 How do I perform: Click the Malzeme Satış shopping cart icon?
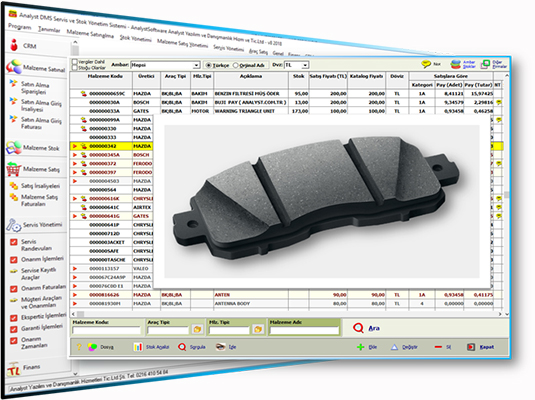pyautogui.click(x=14, y=169)
